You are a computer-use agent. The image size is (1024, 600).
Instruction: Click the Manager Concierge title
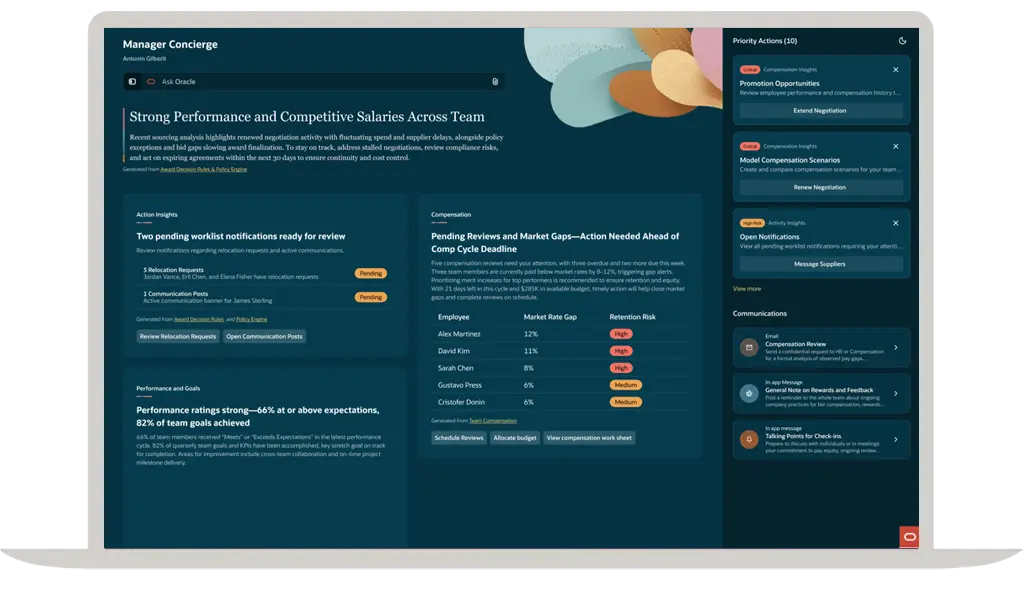coord(170,44)
